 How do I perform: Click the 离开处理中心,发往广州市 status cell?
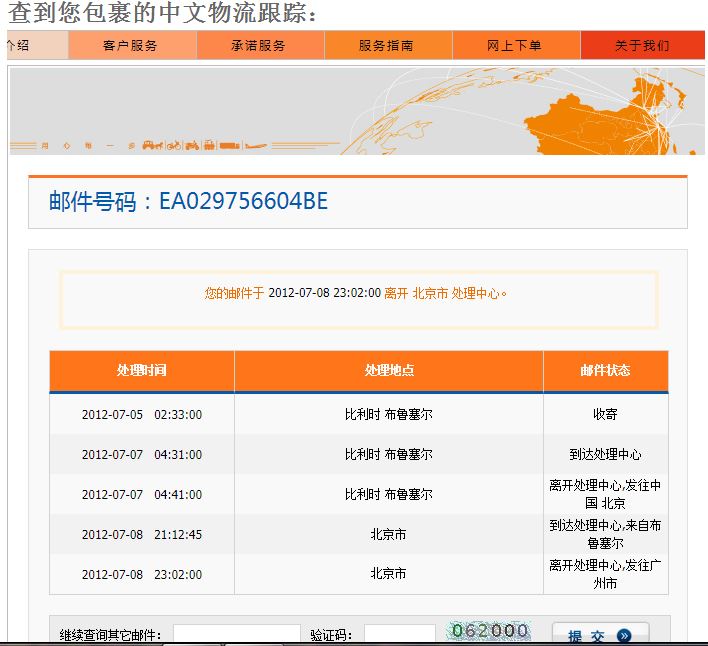[x=605, y=574]
